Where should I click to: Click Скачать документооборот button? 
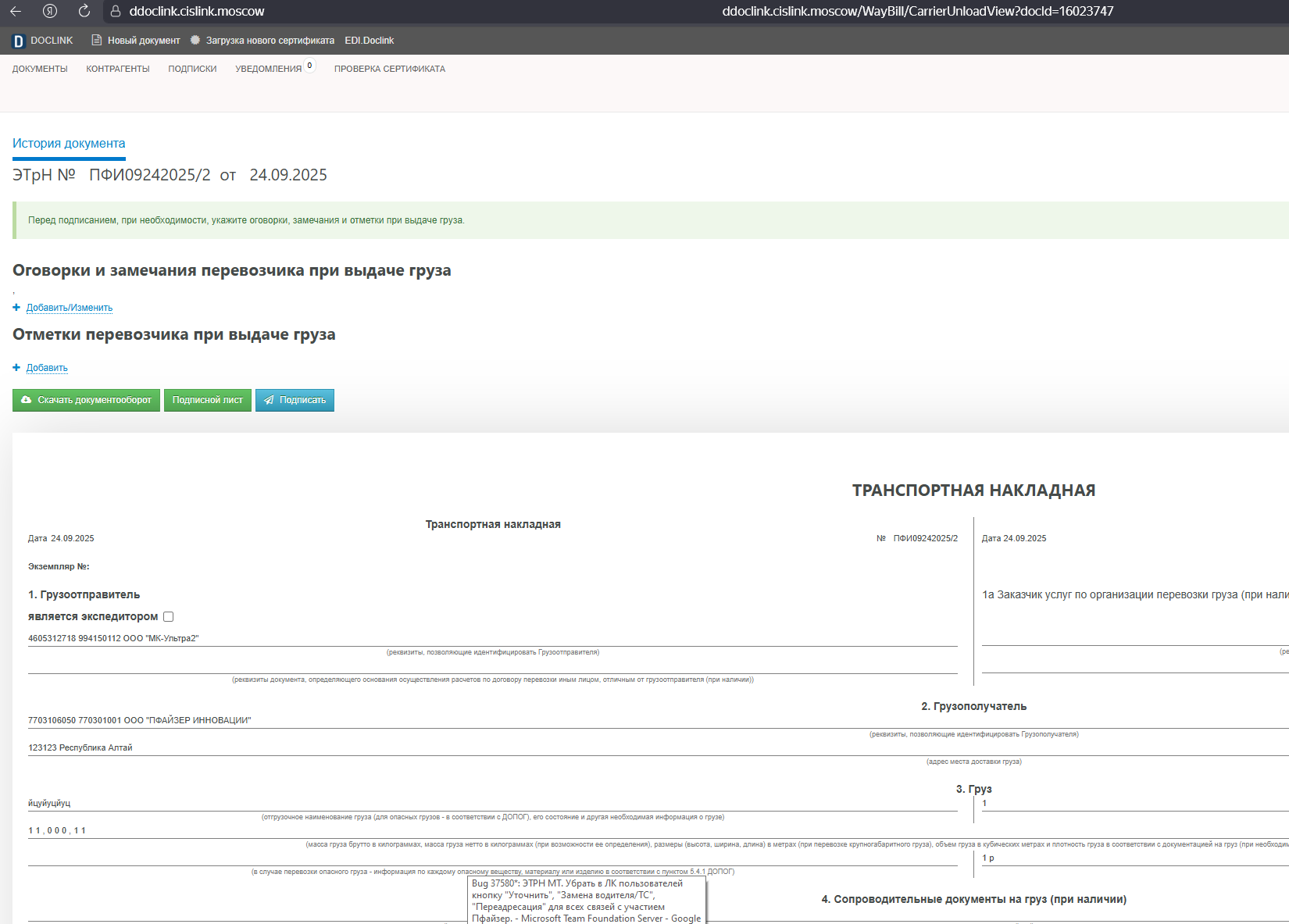[x=86, y=400]
